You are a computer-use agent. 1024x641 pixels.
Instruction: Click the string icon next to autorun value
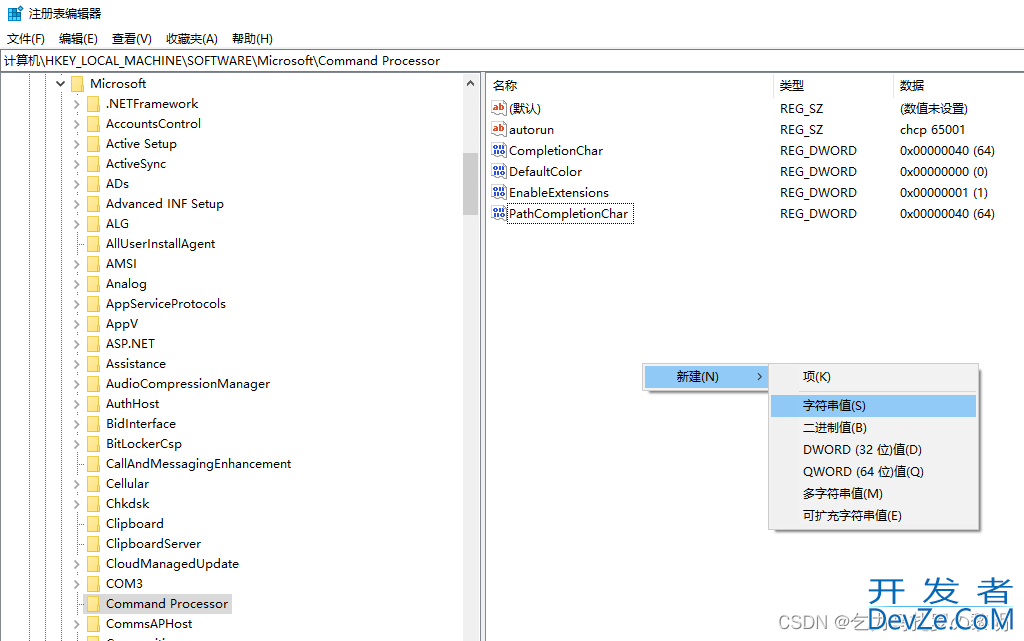[x=499, y=129]
